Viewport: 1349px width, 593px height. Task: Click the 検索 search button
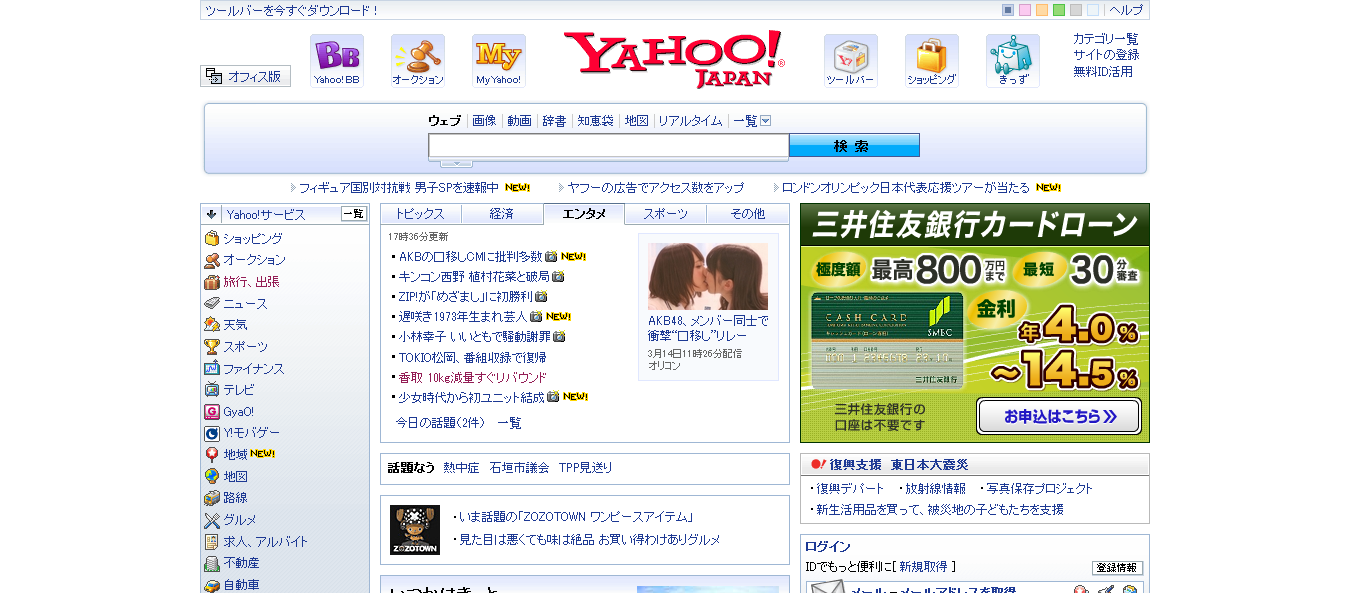click(x=854, y=146)
